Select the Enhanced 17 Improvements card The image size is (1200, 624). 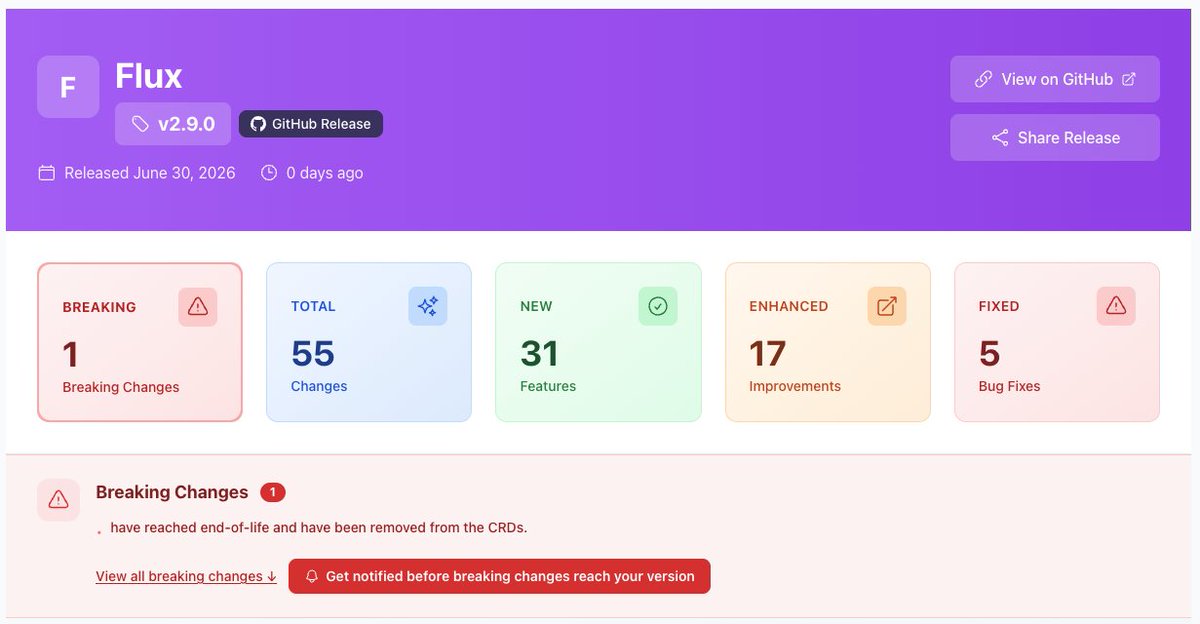click(x=828, y=342)
